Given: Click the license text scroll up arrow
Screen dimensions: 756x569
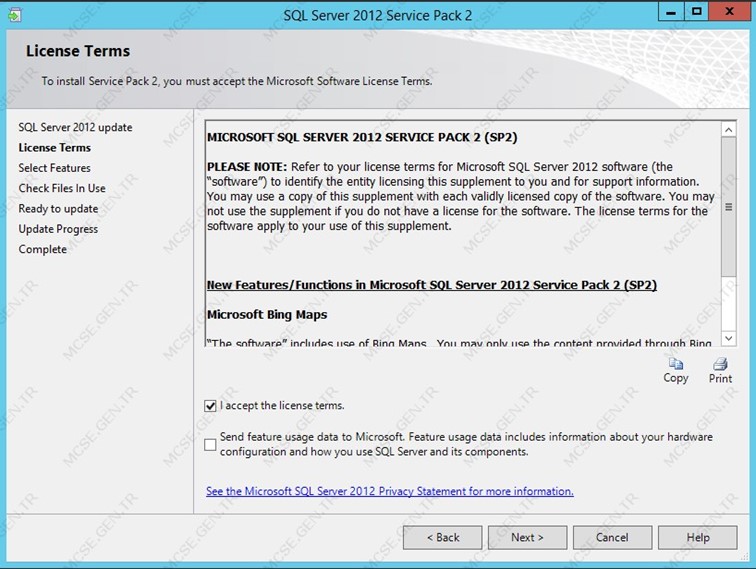Looking at the screenshot, I should point(729,130).
